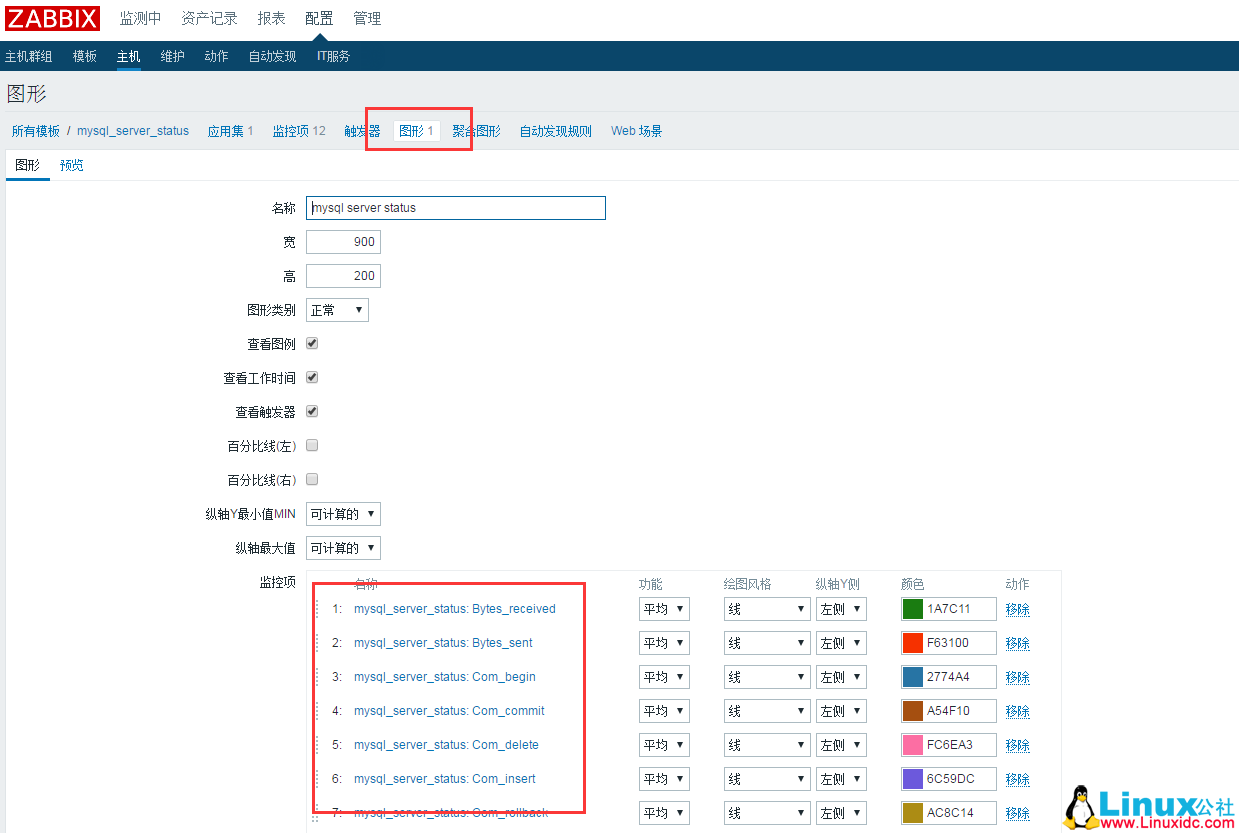Viewport: 1239px width, 833px height.
Task: Open the 图形类别 dropdown showing 正常
Action: coord(337,309)
